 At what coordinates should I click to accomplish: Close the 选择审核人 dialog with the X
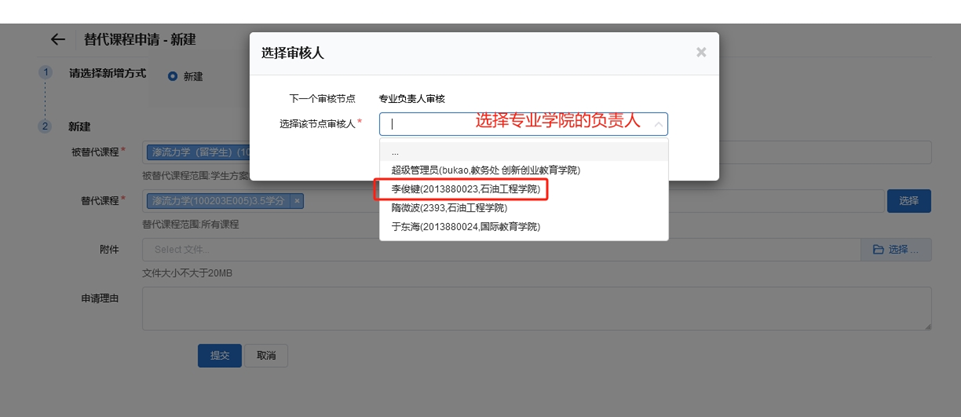[x=701, y=52]
